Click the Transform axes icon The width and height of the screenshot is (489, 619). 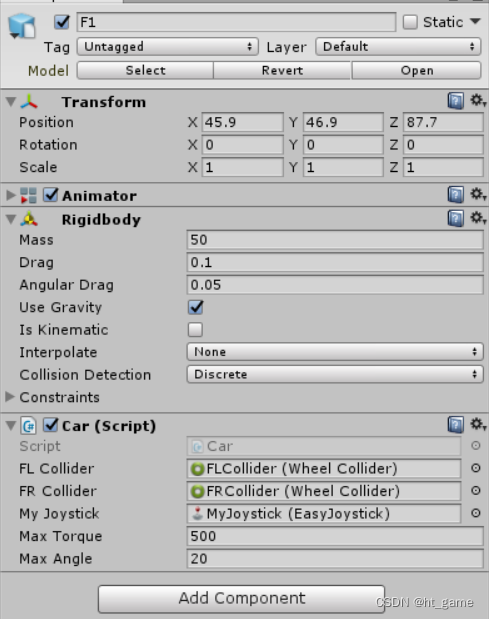[29, 102]
